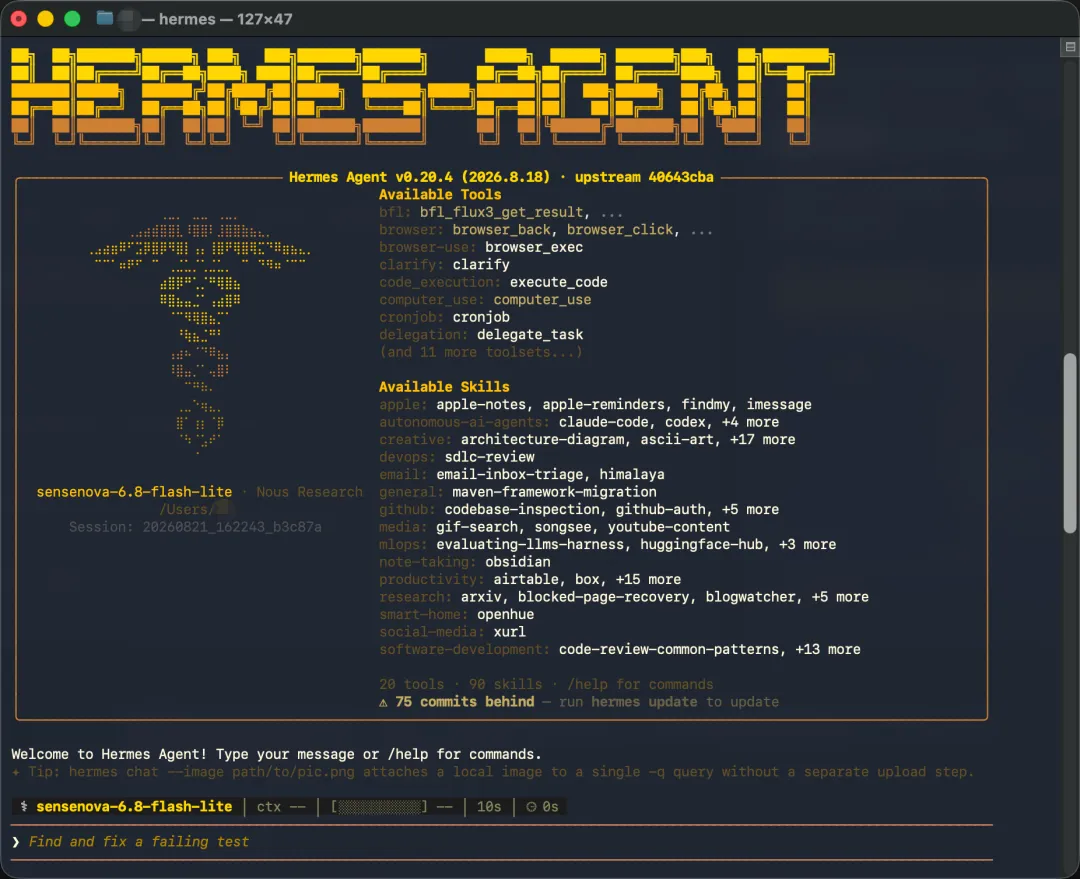
Task: Click 'huggingface-hub' skill entry
Action: coord(702,544)
